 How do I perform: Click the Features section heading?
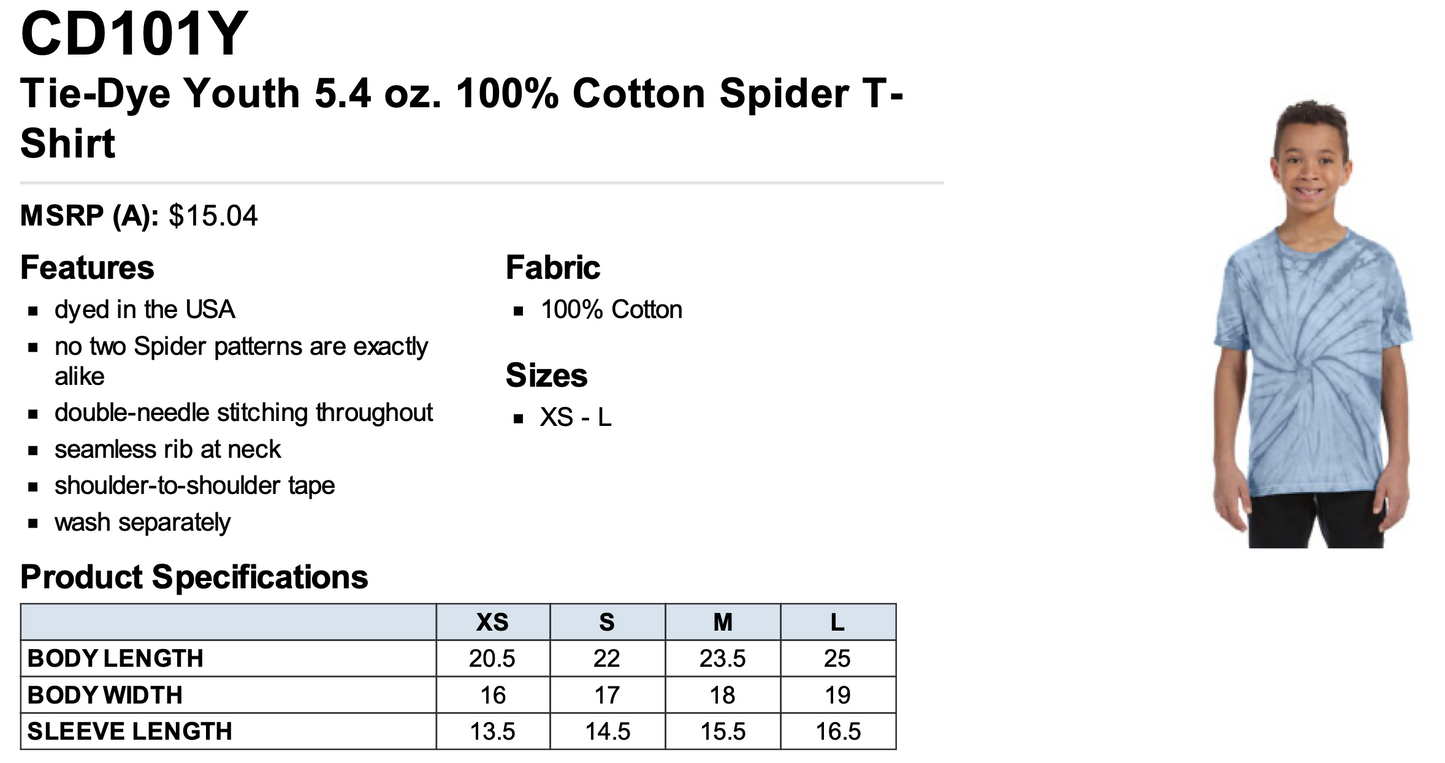tap(87, 268)
